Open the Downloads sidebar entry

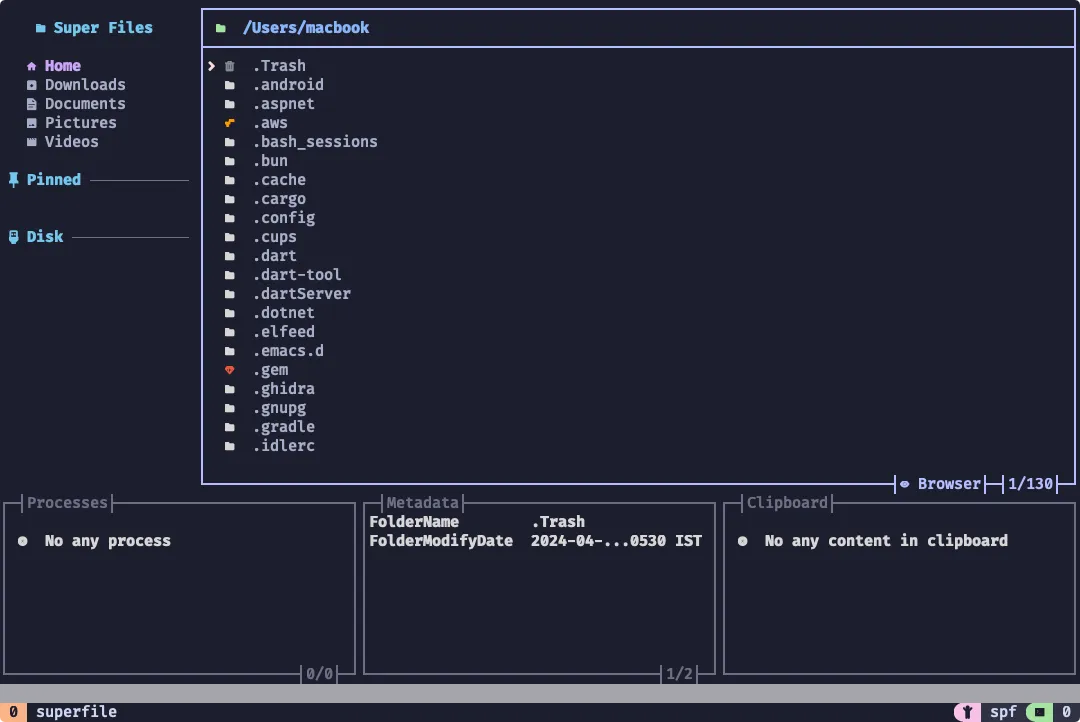(85, 84)
